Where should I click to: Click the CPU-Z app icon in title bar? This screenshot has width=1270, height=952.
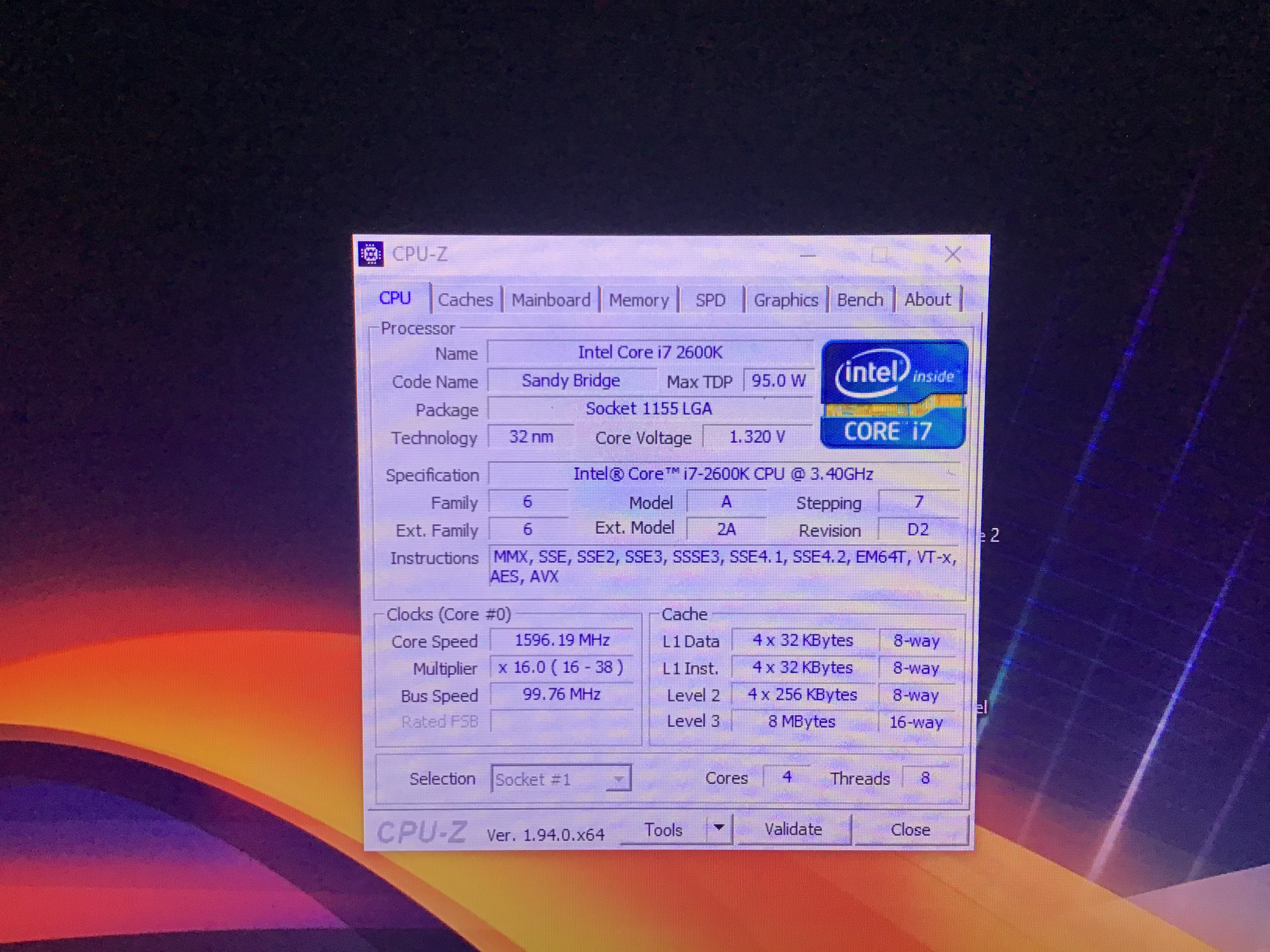(x=370, y=254)
